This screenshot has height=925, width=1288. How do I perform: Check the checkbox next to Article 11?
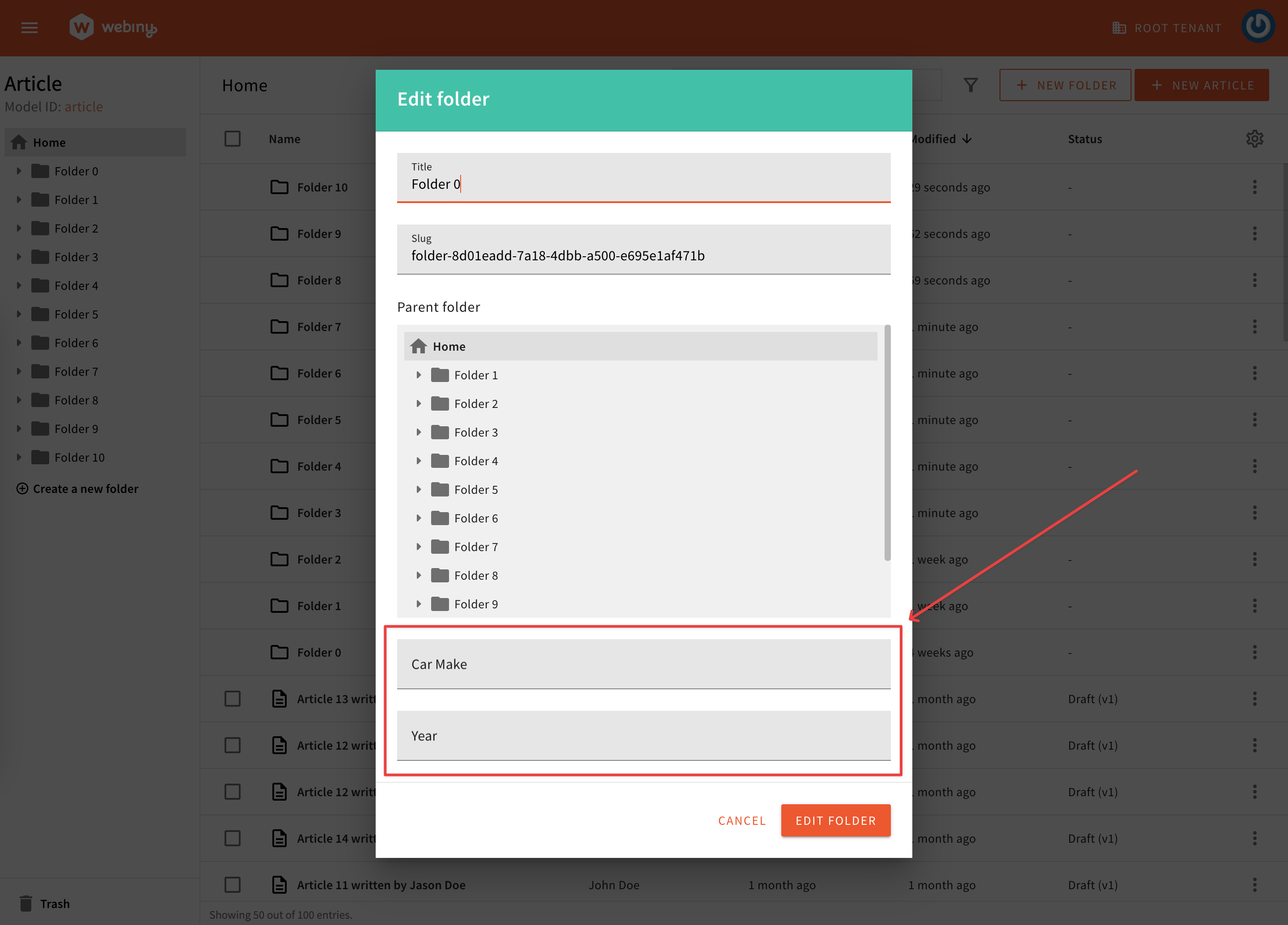tap(232, 885)
